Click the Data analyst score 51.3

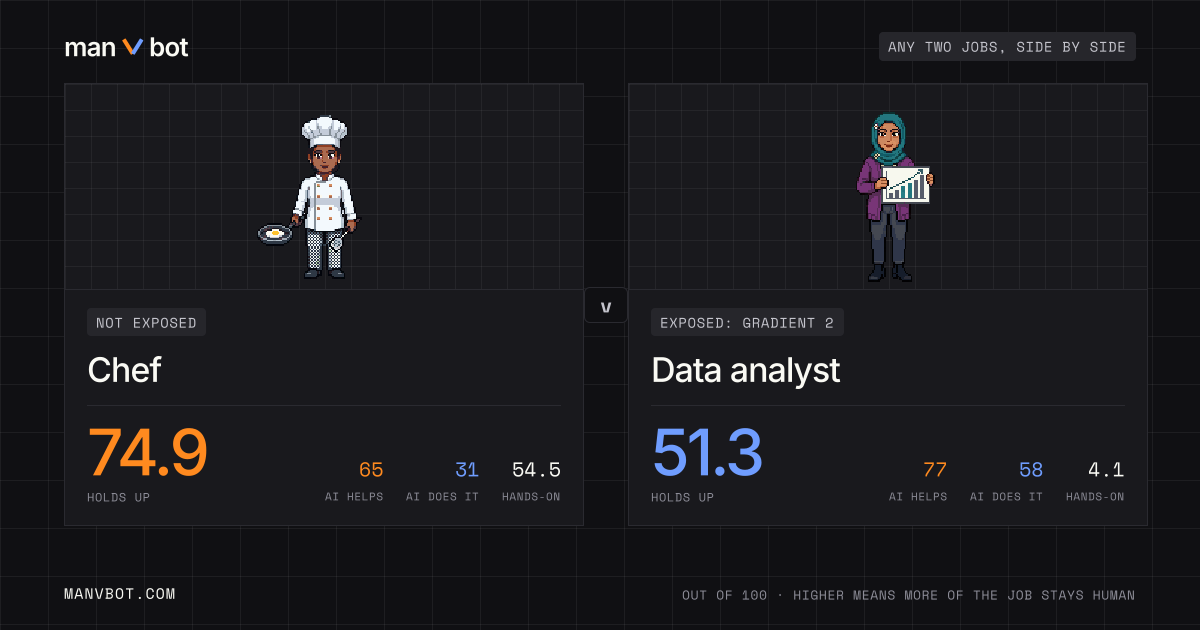tap(707, 453)
